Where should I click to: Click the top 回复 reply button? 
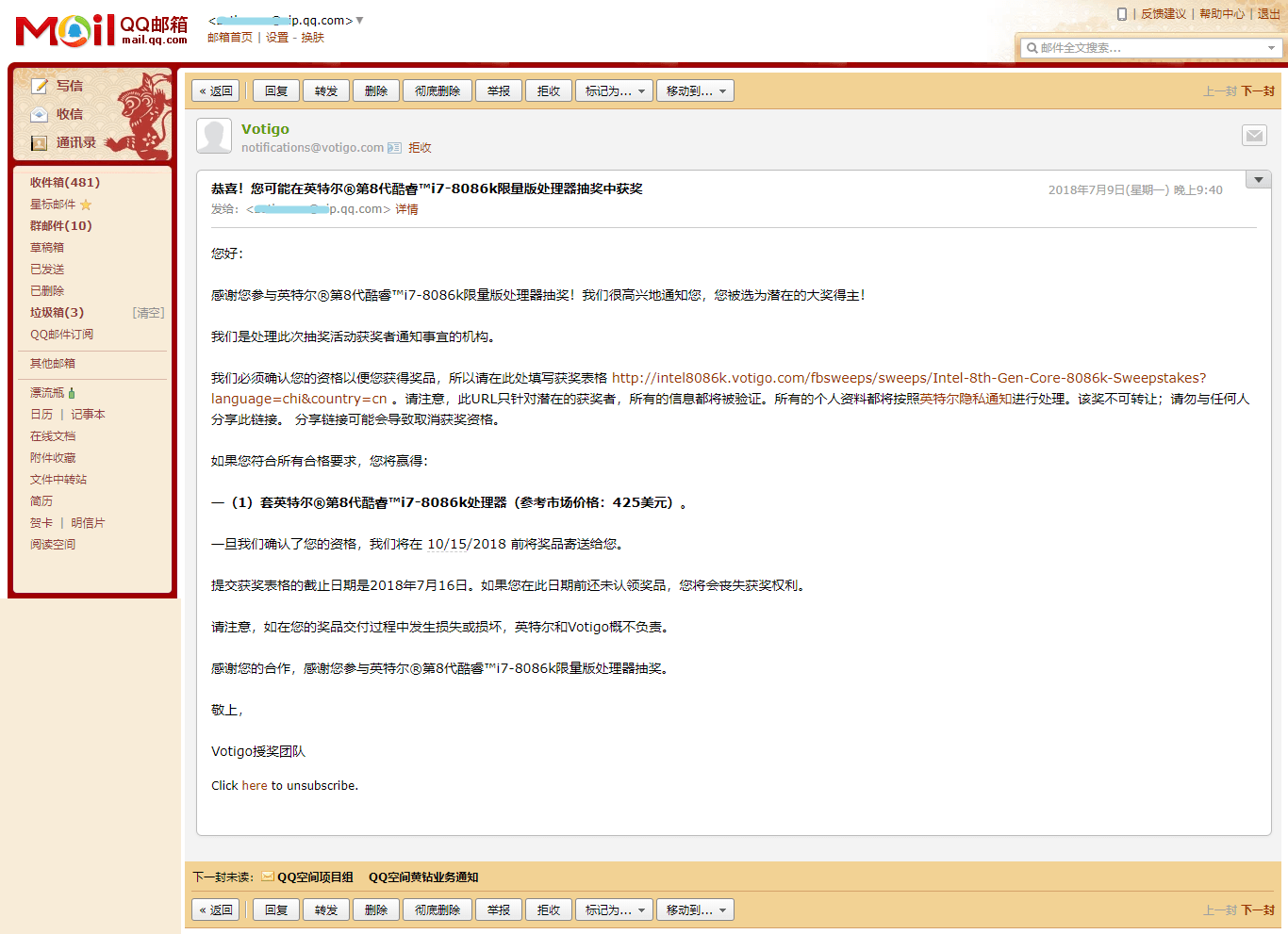pos(276,91)
